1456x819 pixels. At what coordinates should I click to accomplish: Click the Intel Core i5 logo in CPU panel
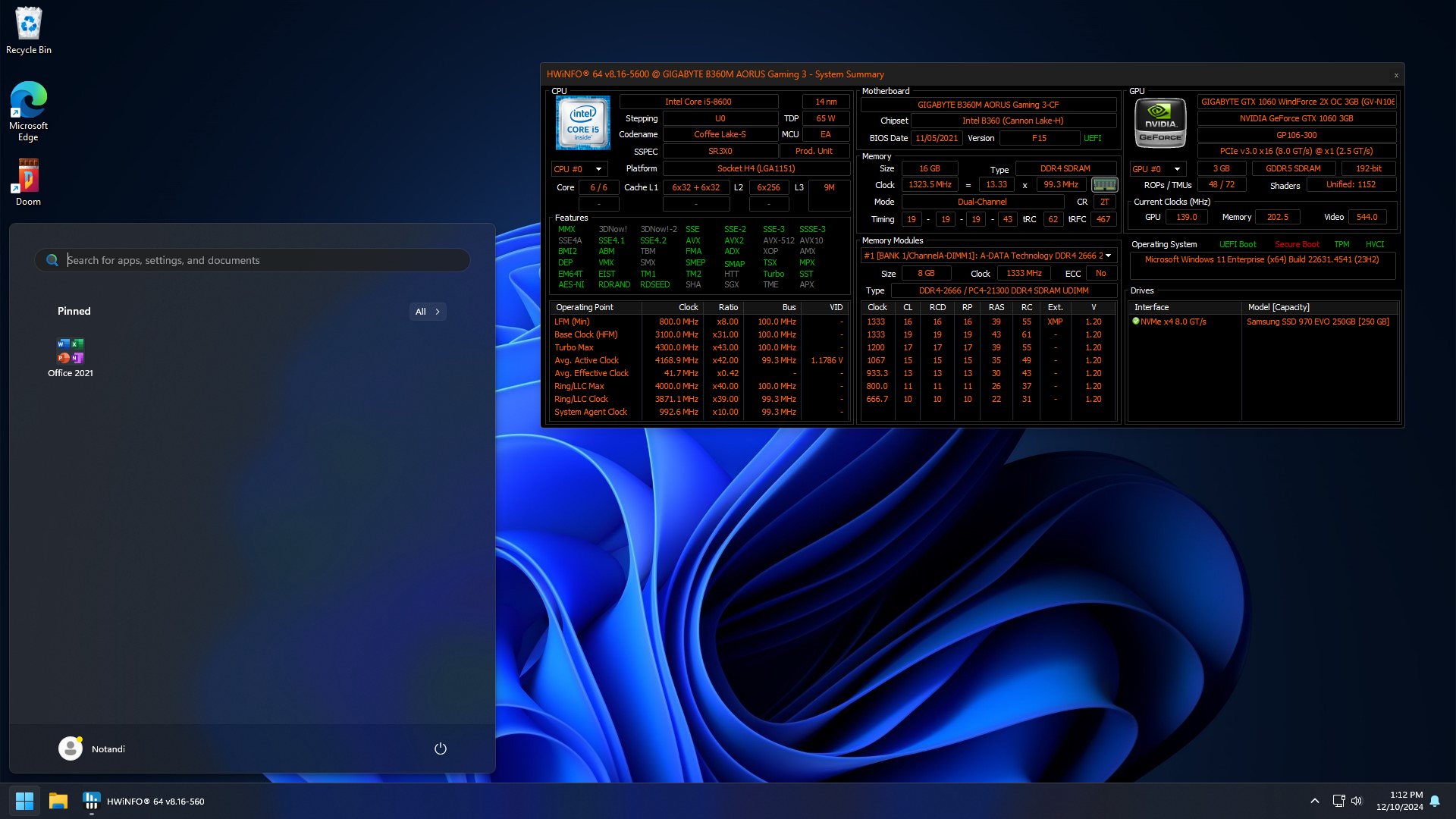tap(582, 122)
